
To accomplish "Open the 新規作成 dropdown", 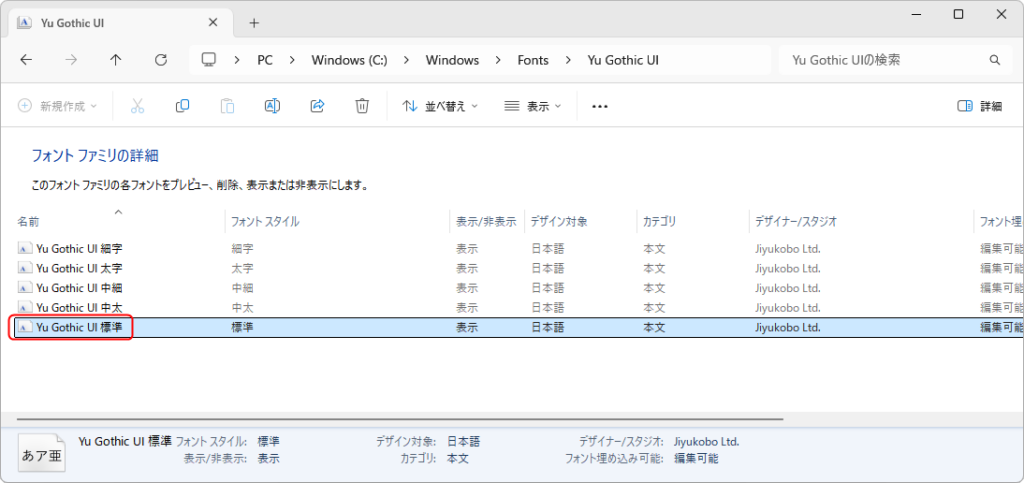I will [x=57, y=106].
